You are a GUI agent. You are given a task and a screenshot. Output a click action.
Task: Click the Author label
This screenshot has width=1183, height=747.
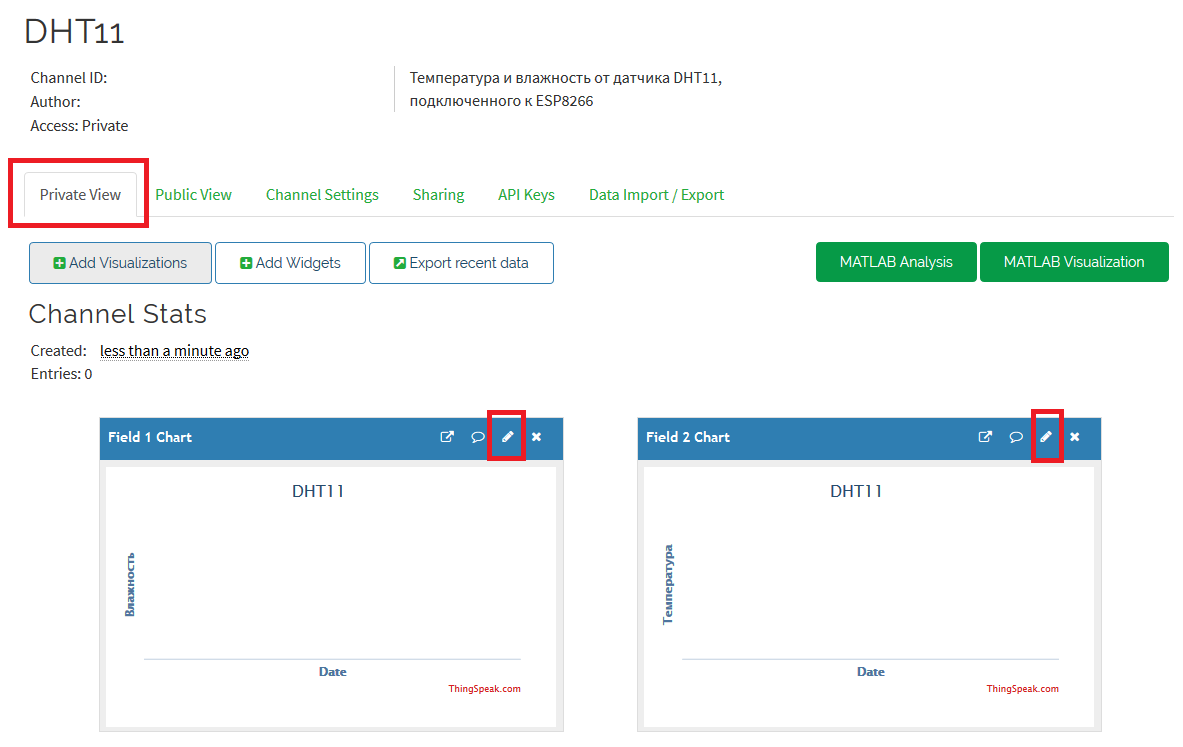point(55,102)
